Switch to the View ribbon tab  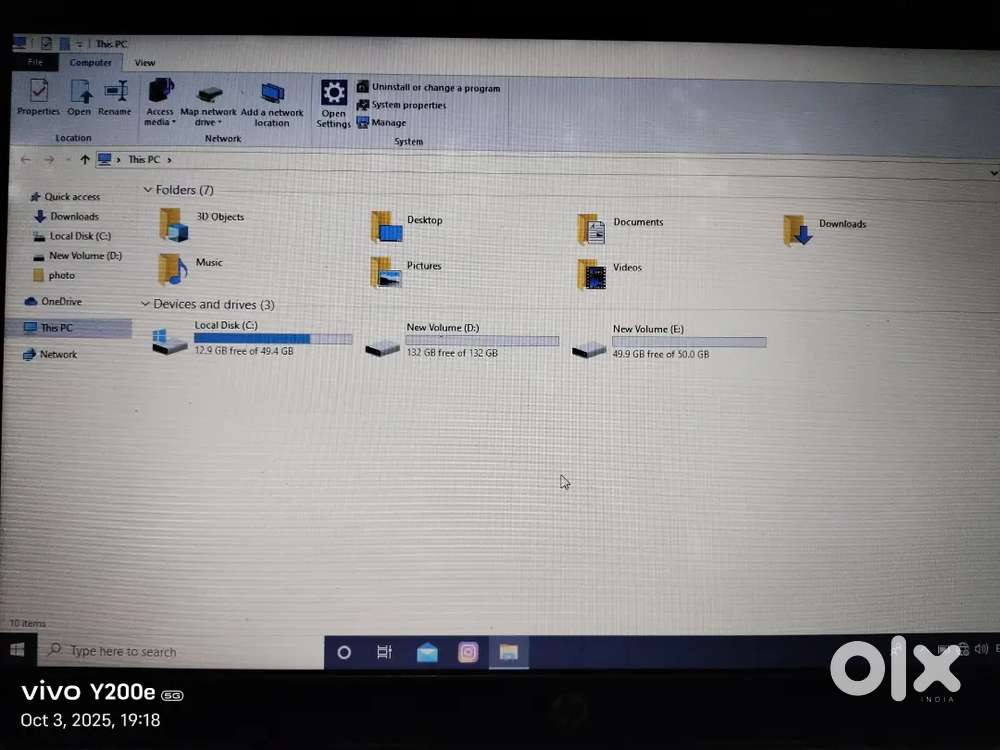(145, 63)
